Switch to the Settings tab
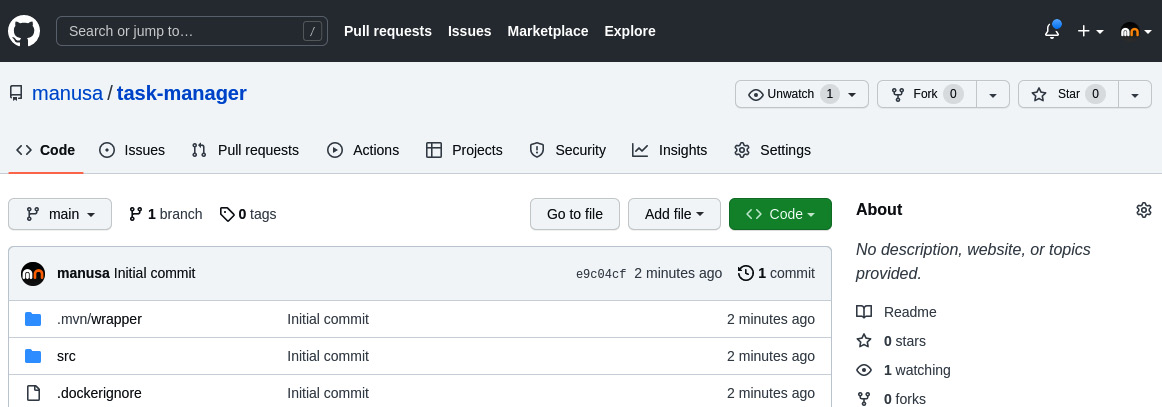Image resolution: width=1162 pixels, height=407 pixels. (x=772, y=150)
